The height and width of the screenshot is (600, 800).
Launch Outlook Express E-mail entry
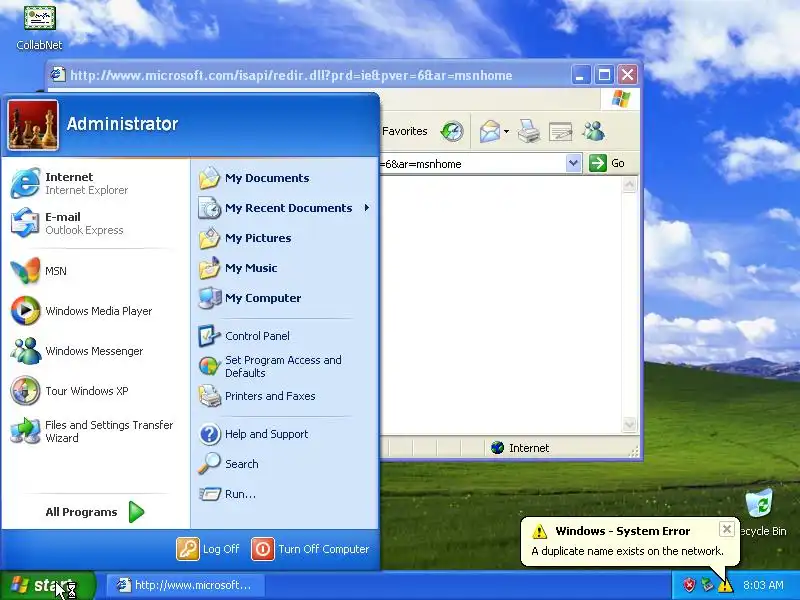95,223
